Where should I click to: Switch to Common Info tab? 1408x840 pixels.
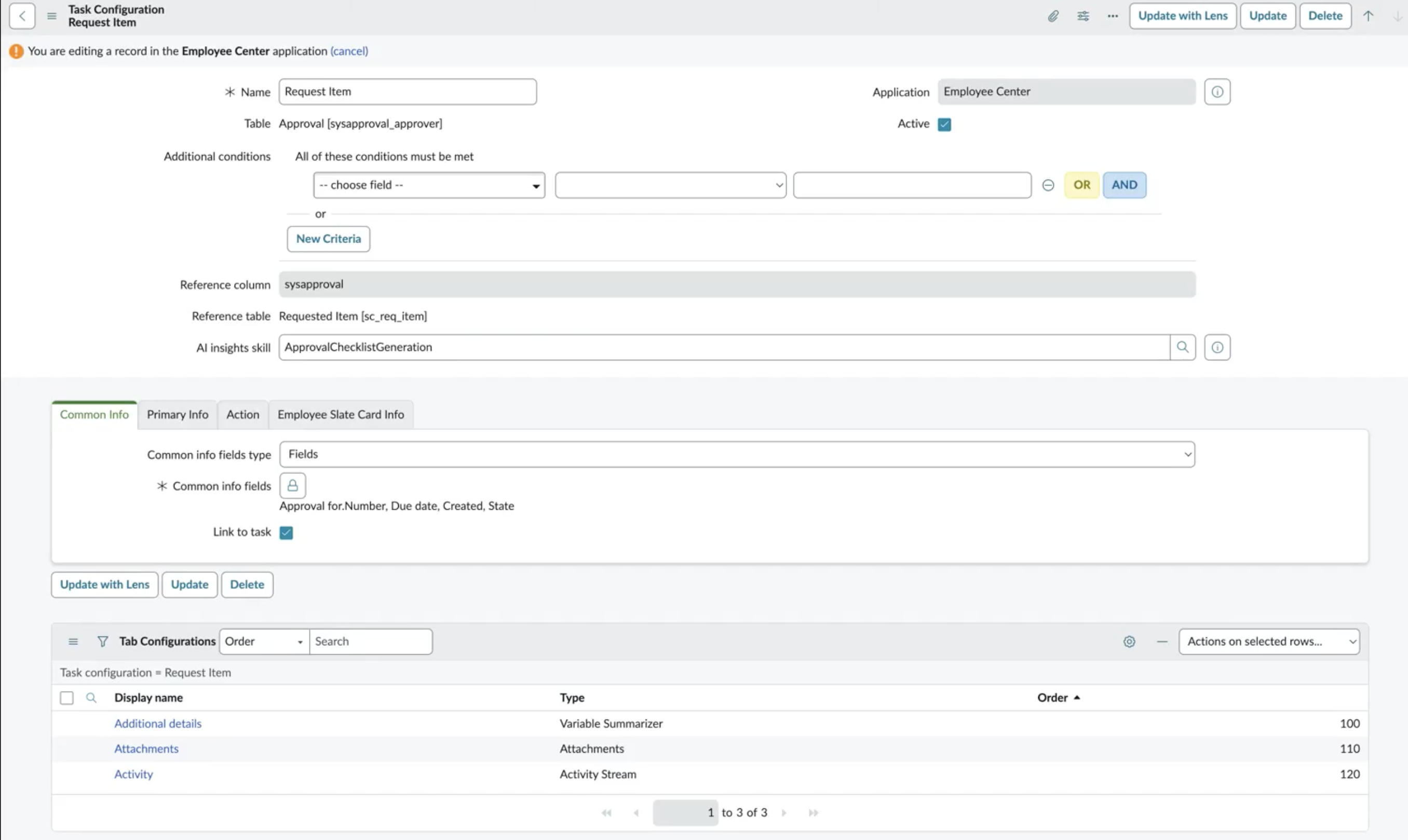[94, 414]
